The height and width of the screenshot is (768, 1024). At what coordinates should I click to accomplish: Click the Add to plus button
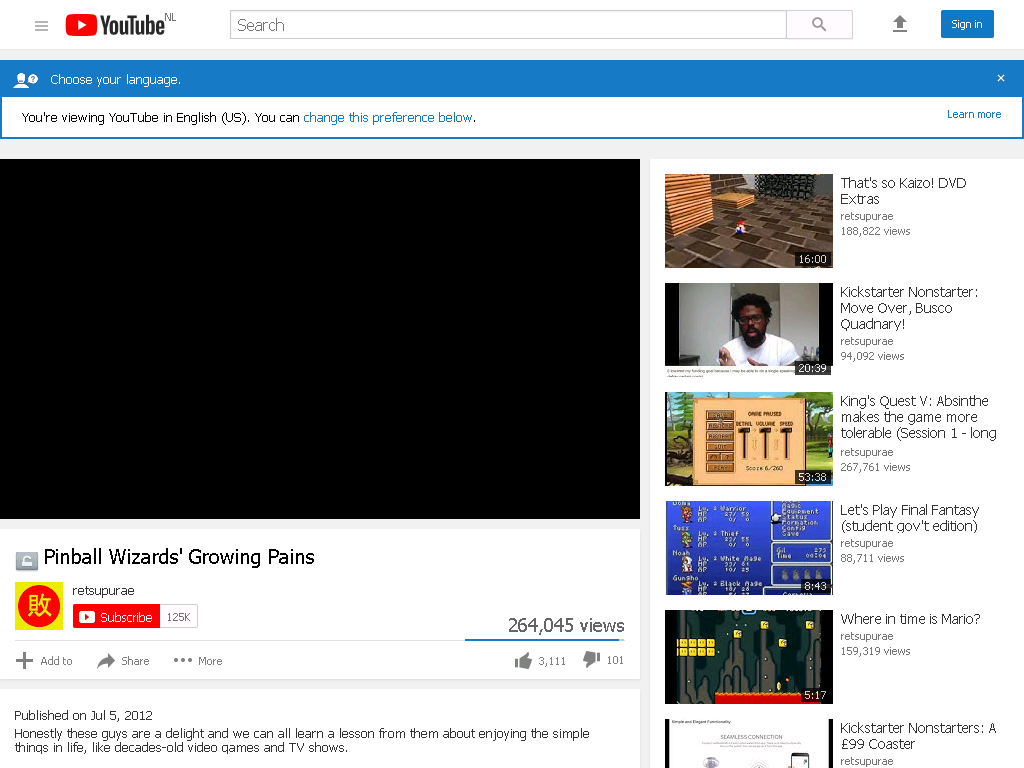click(44, 661)
